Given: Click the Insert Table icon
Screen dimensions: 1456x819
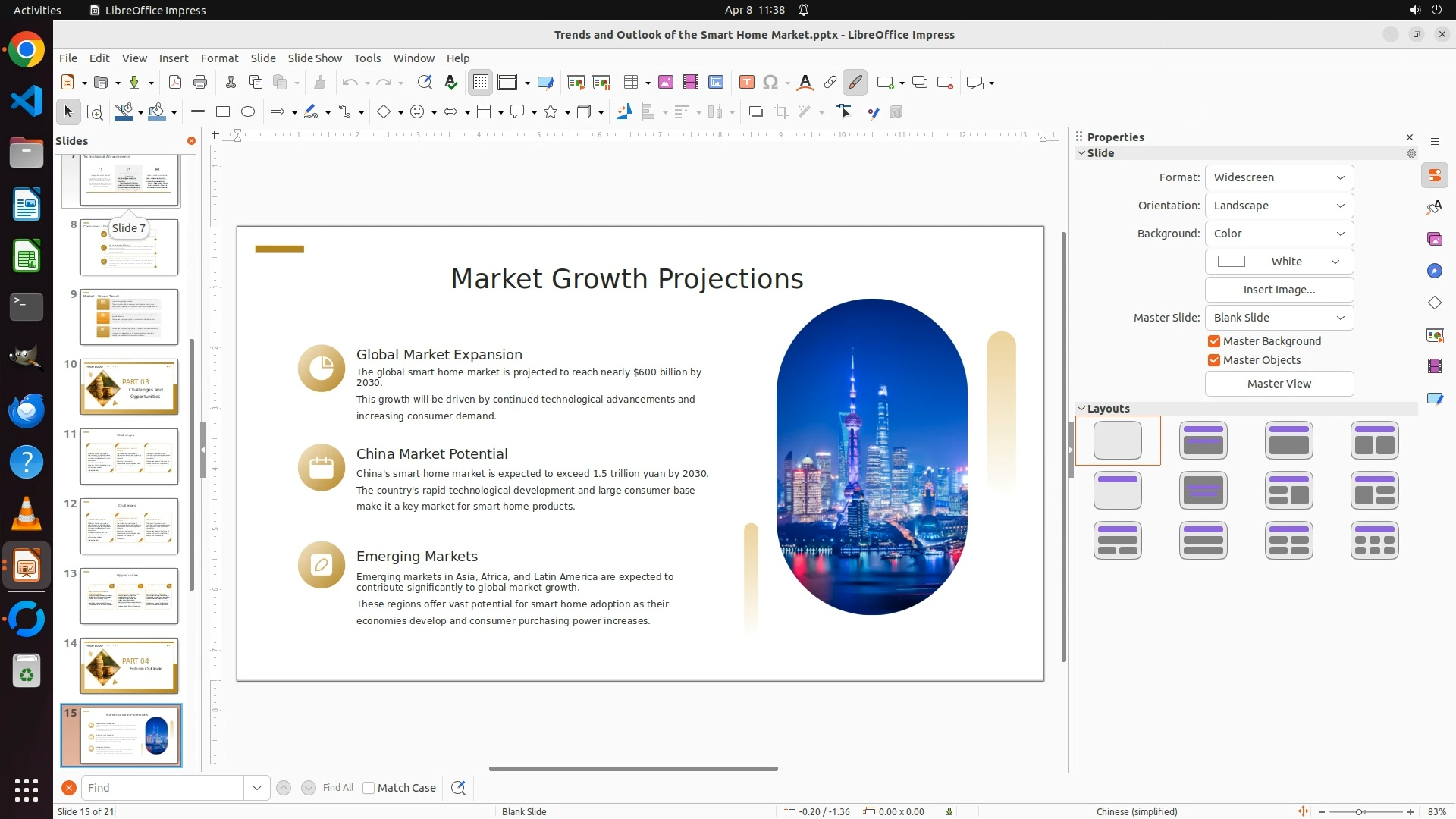Looking at the screenshot, I should [630, 83].
